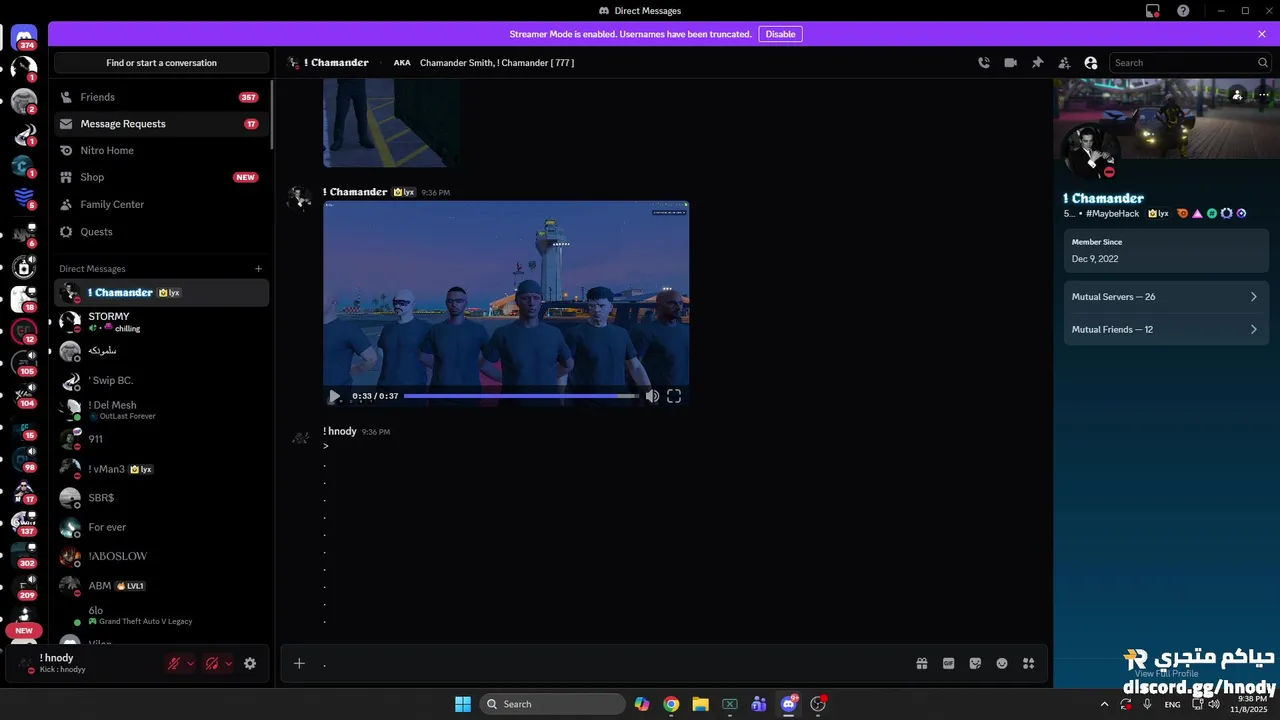Open the Discord home icon
This screenshot has height=720, width=1280.
tap(25, 38)
